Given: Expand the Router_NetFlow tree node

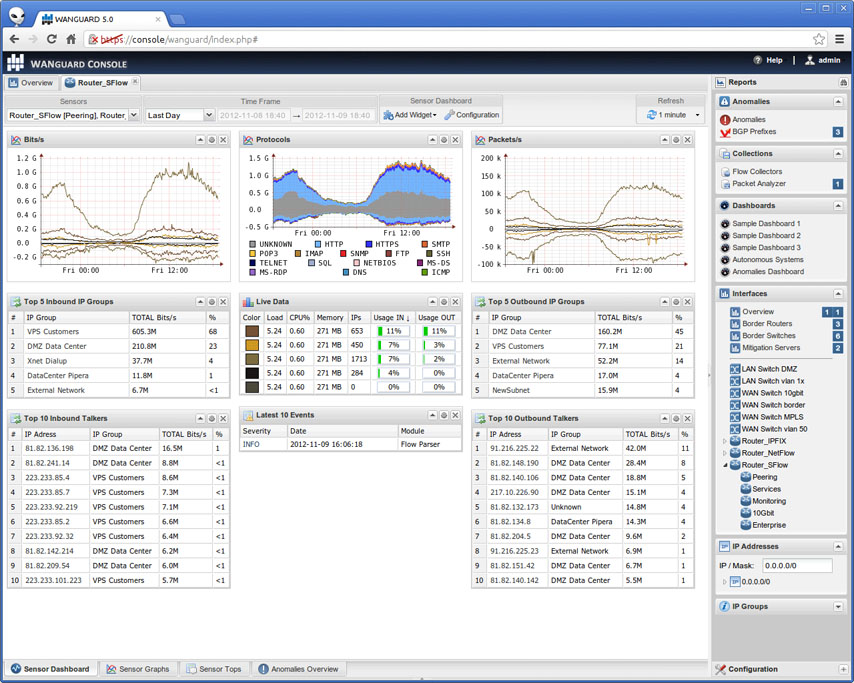Looking at the screenshot, I should (x=725, y=453).
